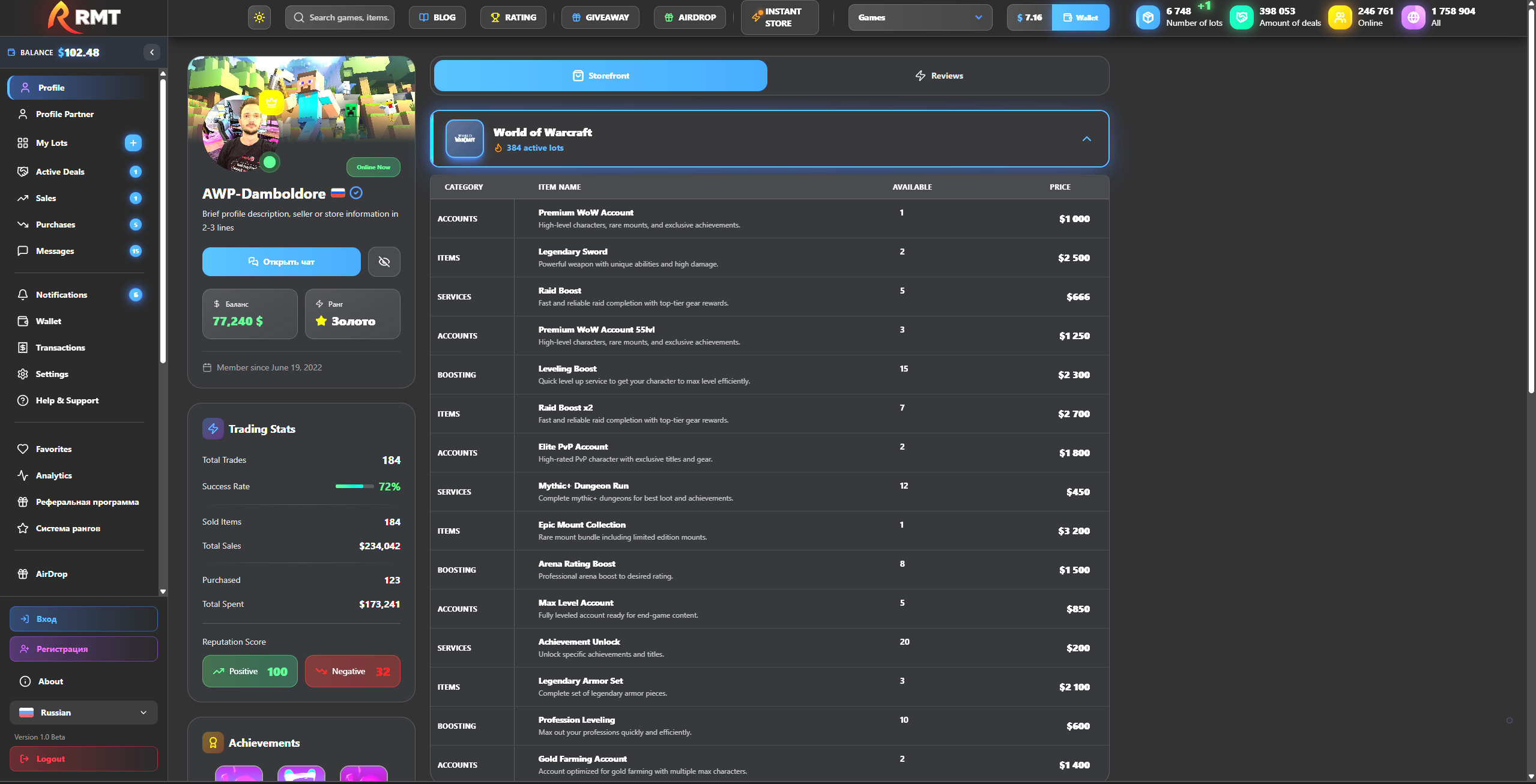
Task: Select the Legendary Sword item
Action: pyautogui.click(x=770, y=258)
